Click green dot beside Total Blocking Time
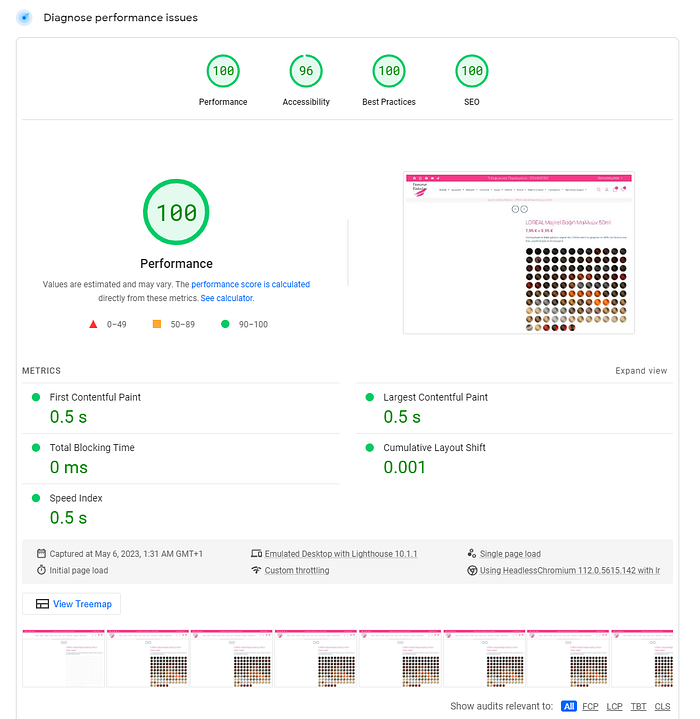Image resolution: width=700 pixels, height=719 pixels. 36,448
